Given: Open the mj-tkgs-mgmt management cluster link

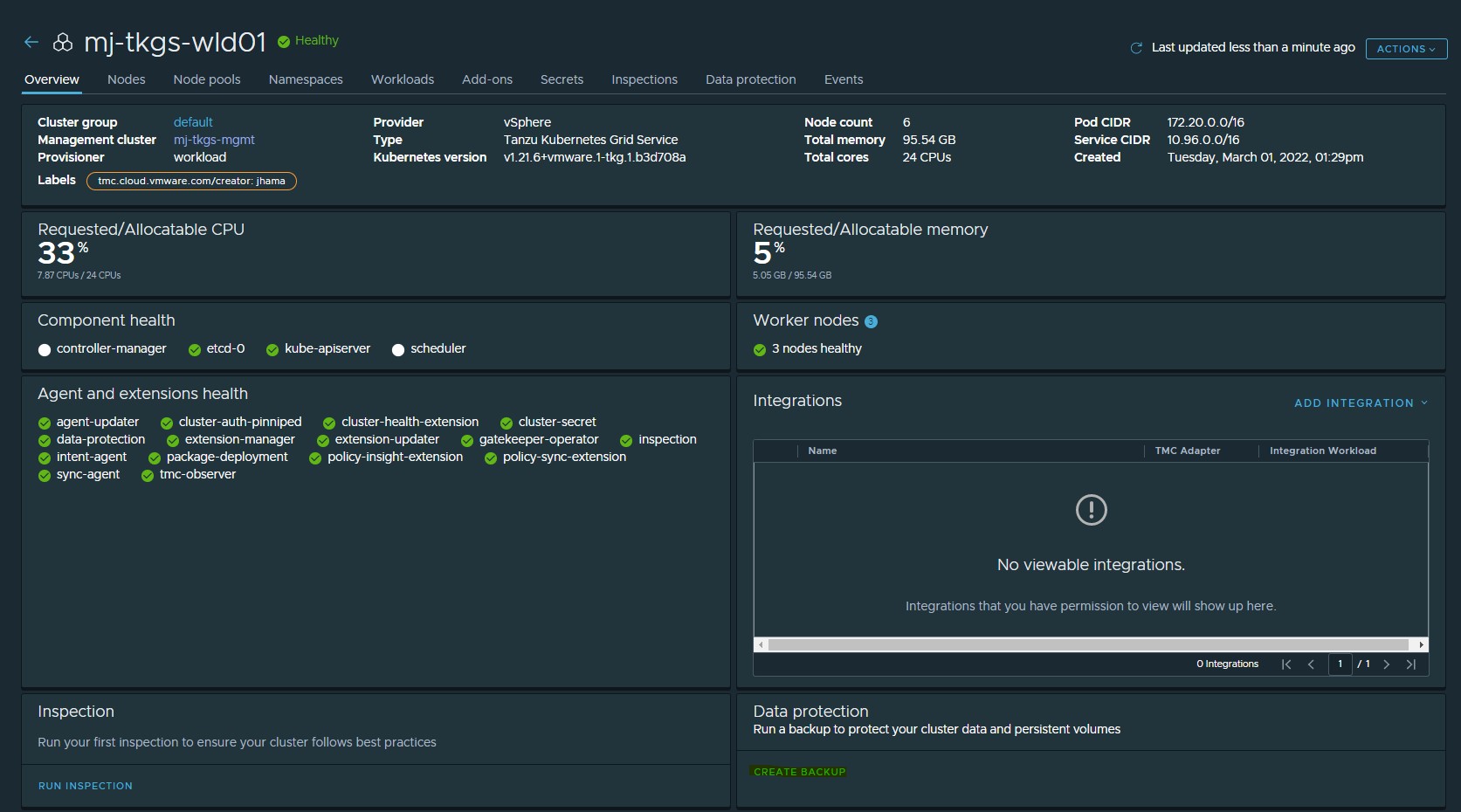Looking at the screenshot, I should pyautogui.click(x=214, y=140).
